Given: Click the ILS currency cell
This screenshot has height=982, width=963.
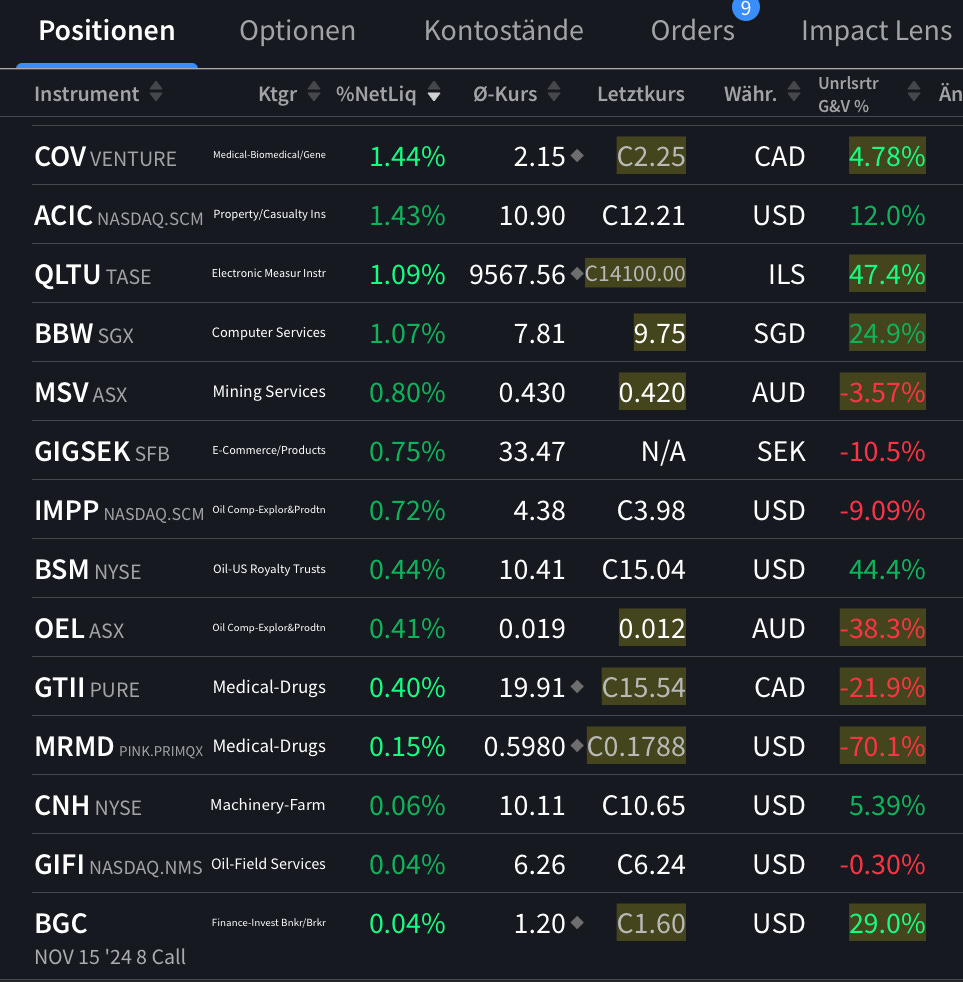Looking at the screenshot, I should pos(786,275).
